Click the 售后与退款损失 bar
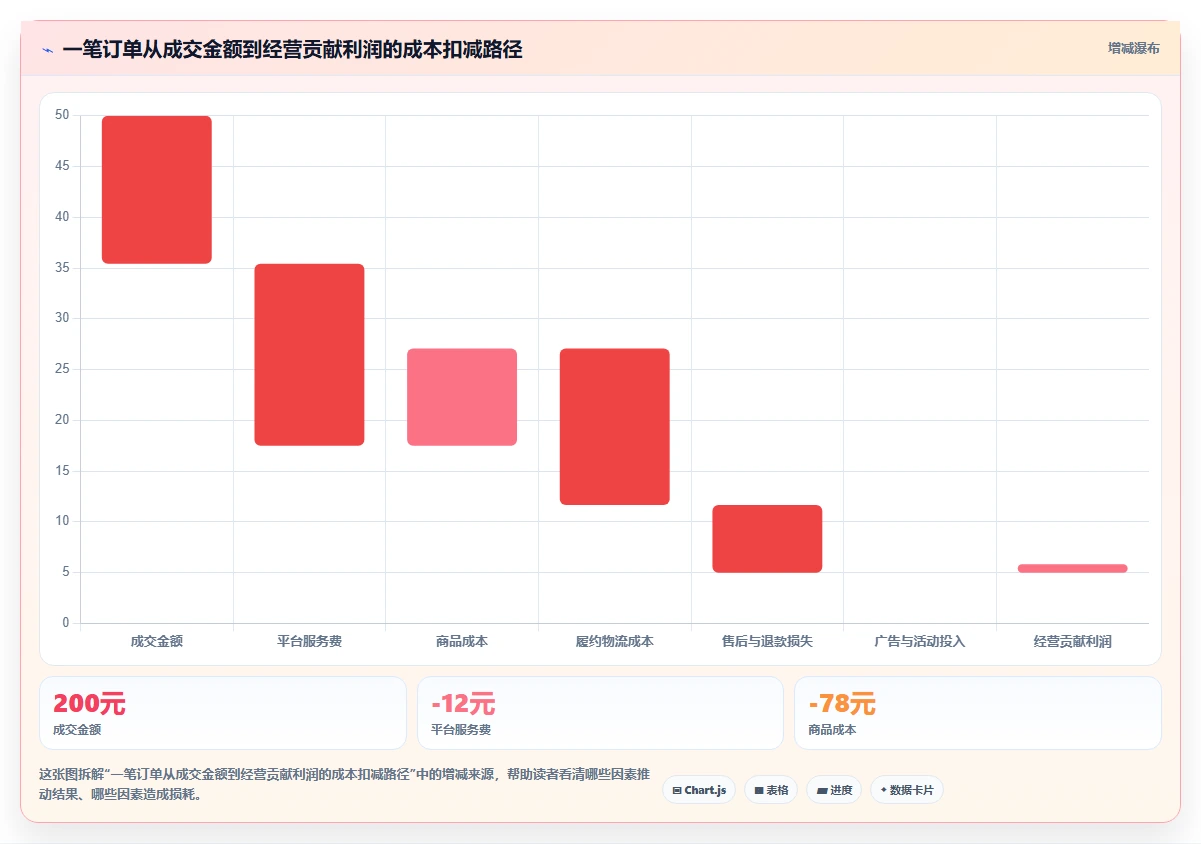 click(767, 539)
